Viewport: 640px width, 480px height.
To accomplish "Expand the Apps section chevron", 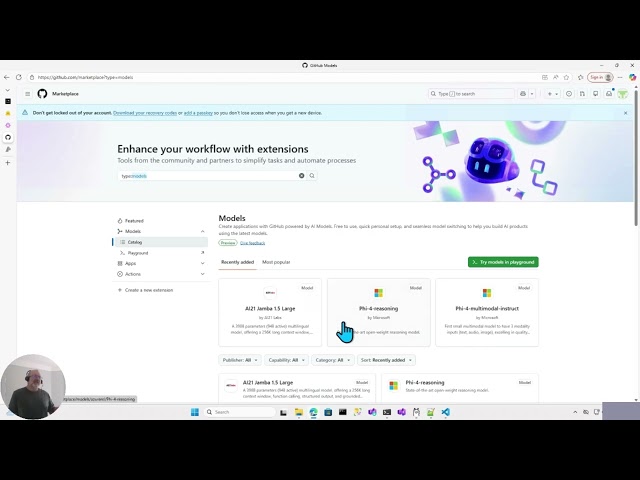I will click(x=202, y=264).
